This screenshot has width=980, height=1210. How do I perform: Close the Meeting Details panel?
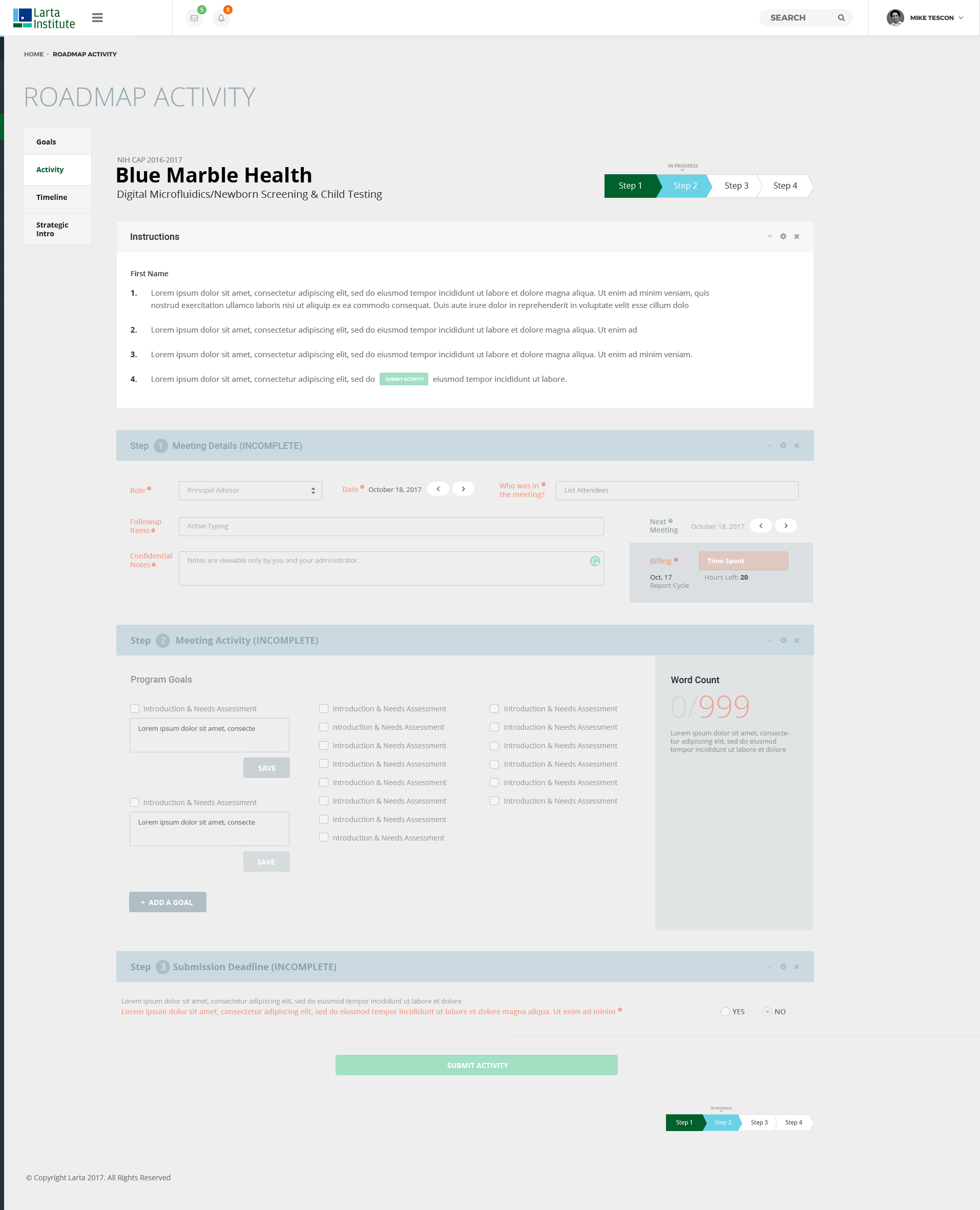tap(797, 445)
